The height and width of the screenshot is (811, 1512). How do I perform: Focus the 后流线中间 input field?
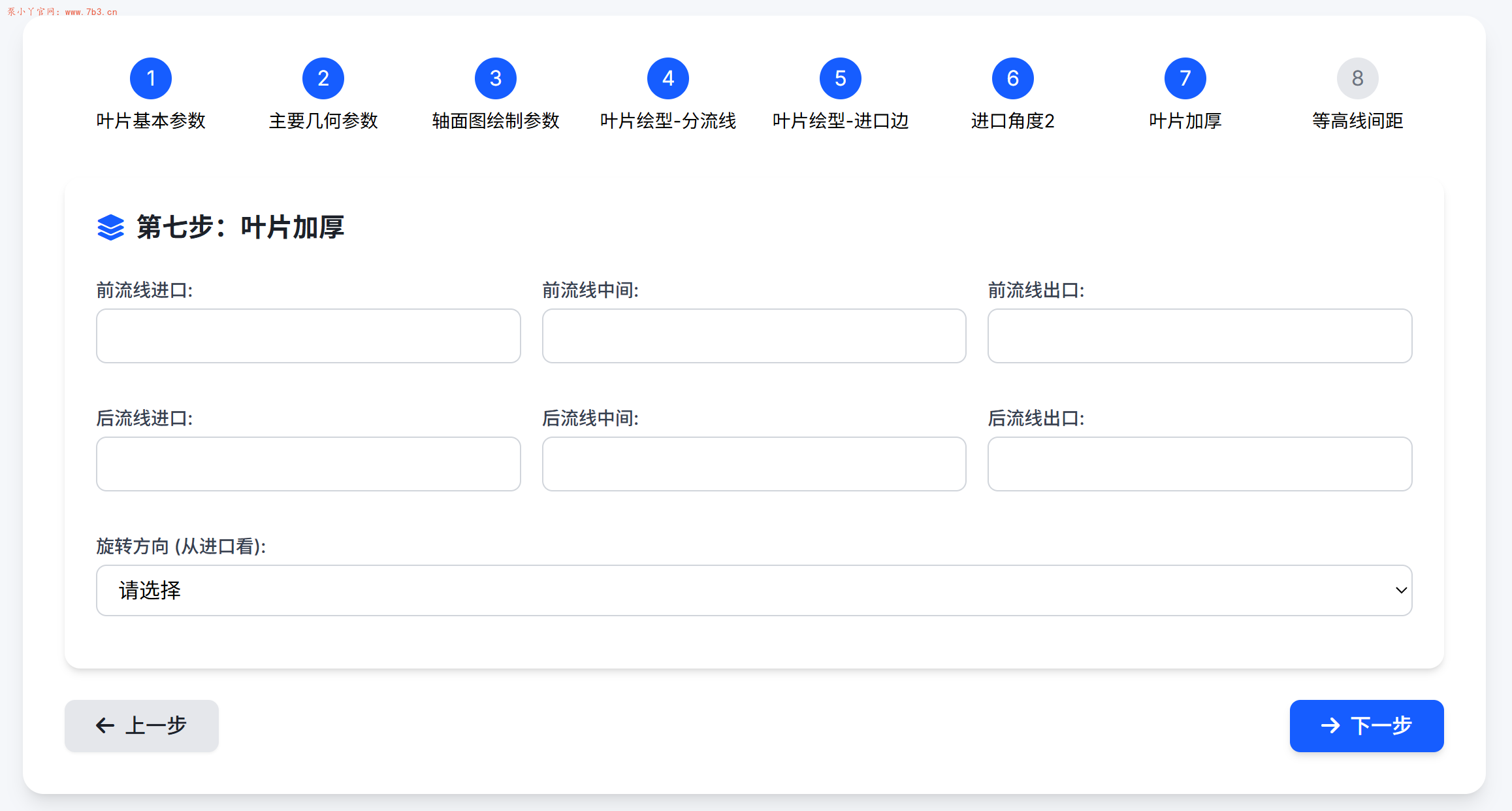click(x=754, y=464)
